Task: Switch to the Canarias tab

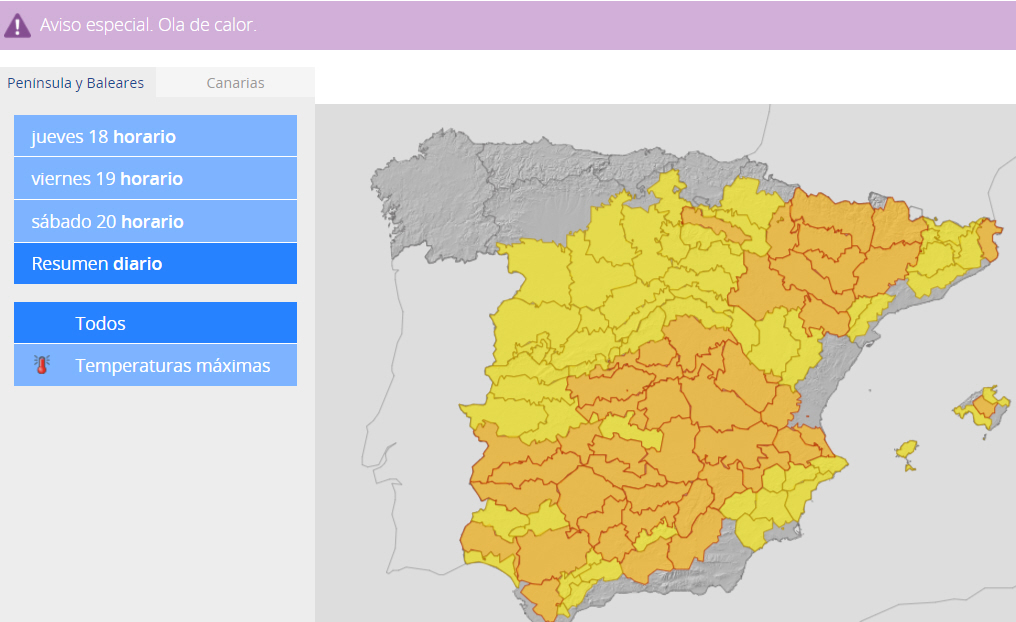Action: [x=235, y=83]
